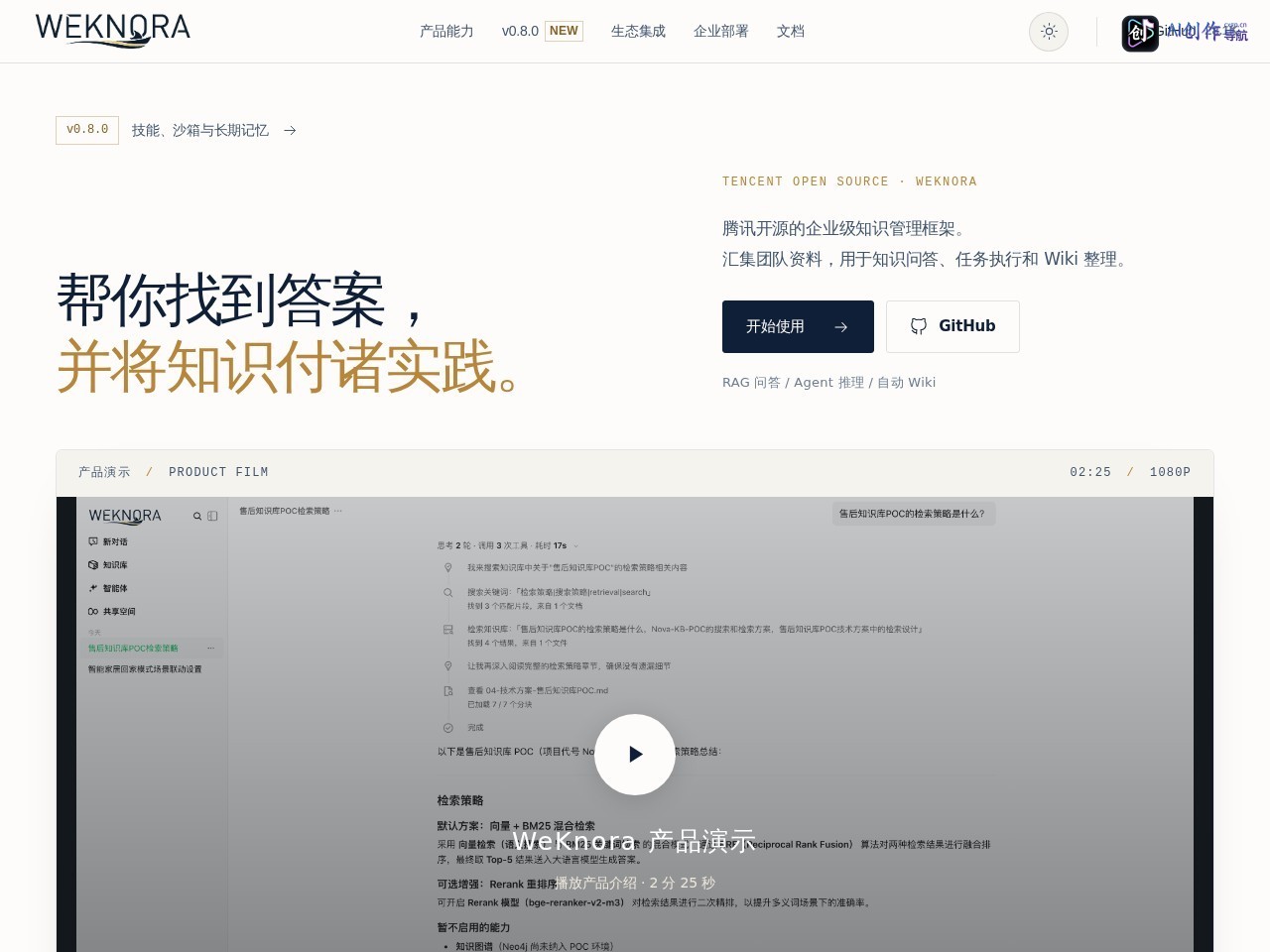Viewport: 1270px width, 952px height.
Task: Click the text '腾讯开源的企业级知识管理框架。'
Action: [846, 229]
